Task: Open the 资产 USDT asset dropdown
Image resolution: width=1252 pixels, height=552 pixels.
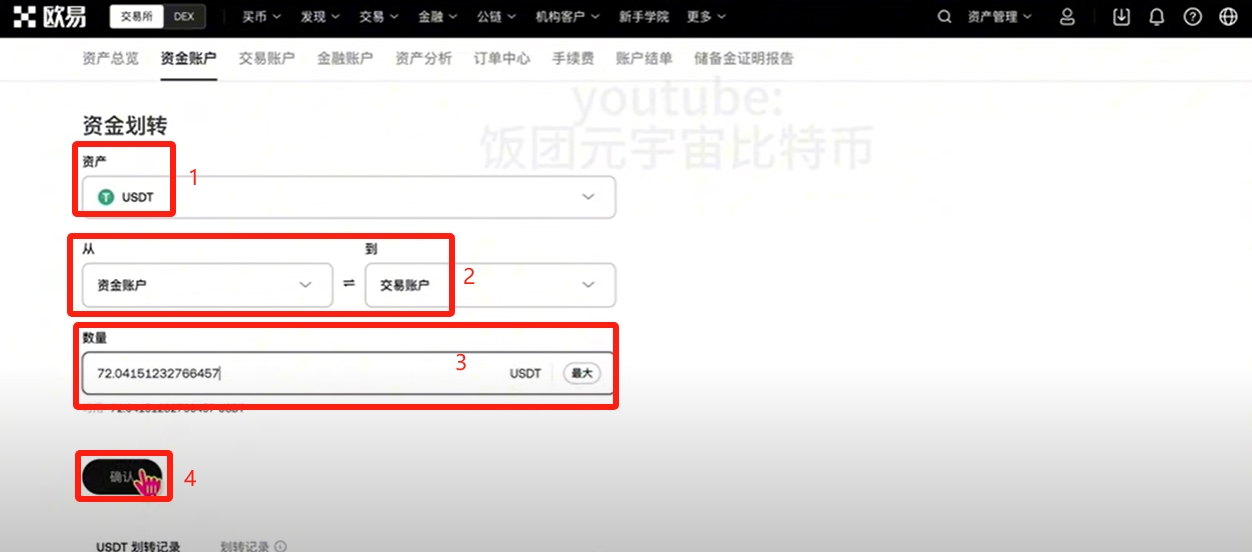Action: [x=349, y=197]
